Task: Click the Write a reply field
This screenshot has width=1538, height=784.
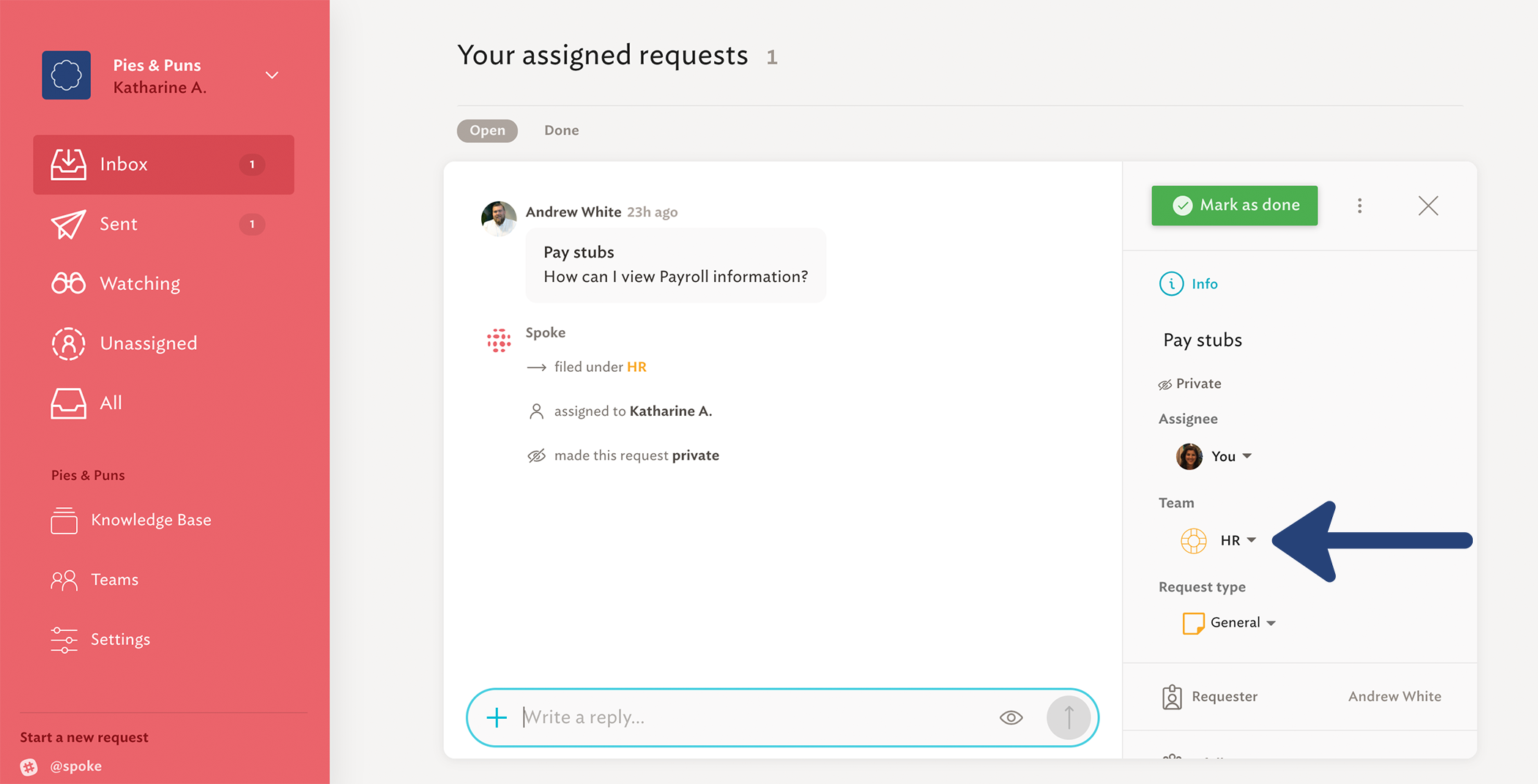Action: tap(754, 717)
